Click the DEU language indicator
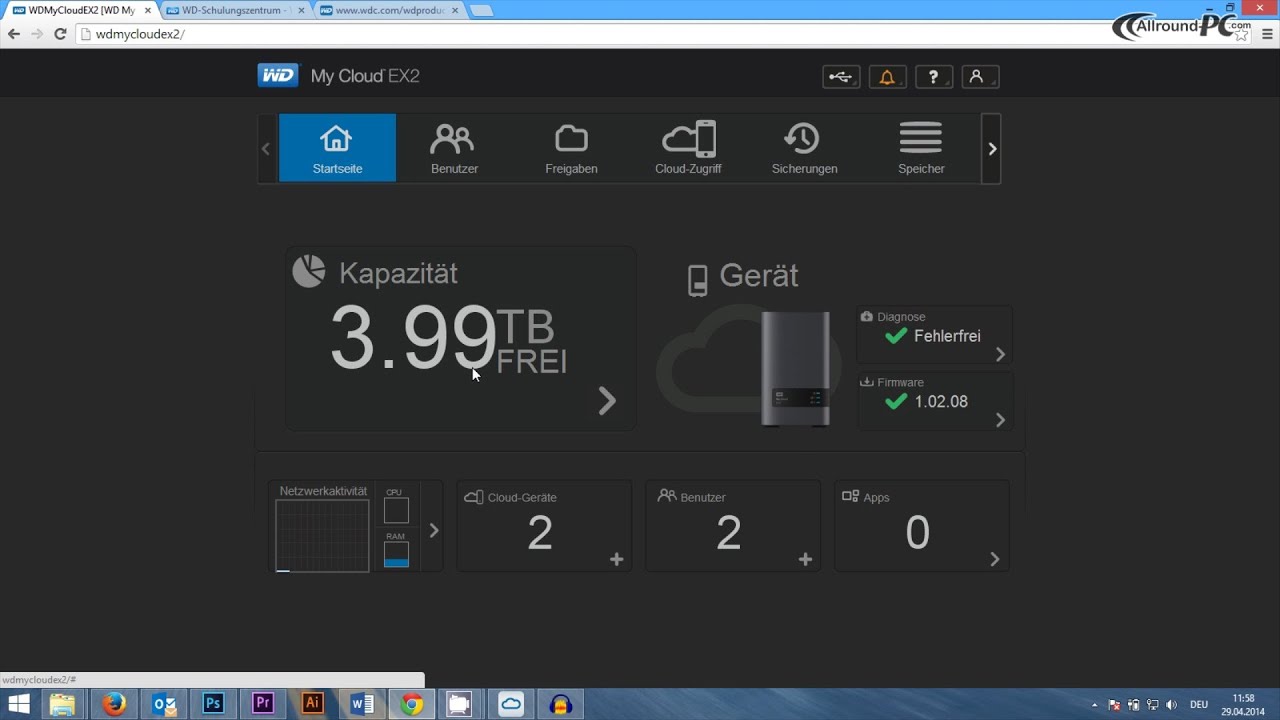 (1198, 705)
